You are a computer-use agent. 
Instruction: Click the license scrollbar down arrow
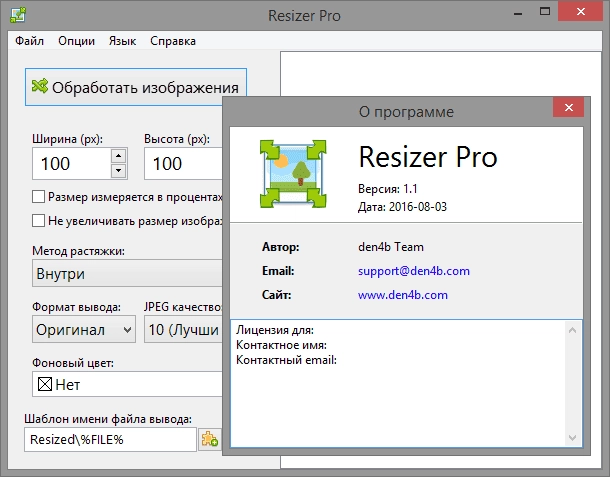click(572, 438)
